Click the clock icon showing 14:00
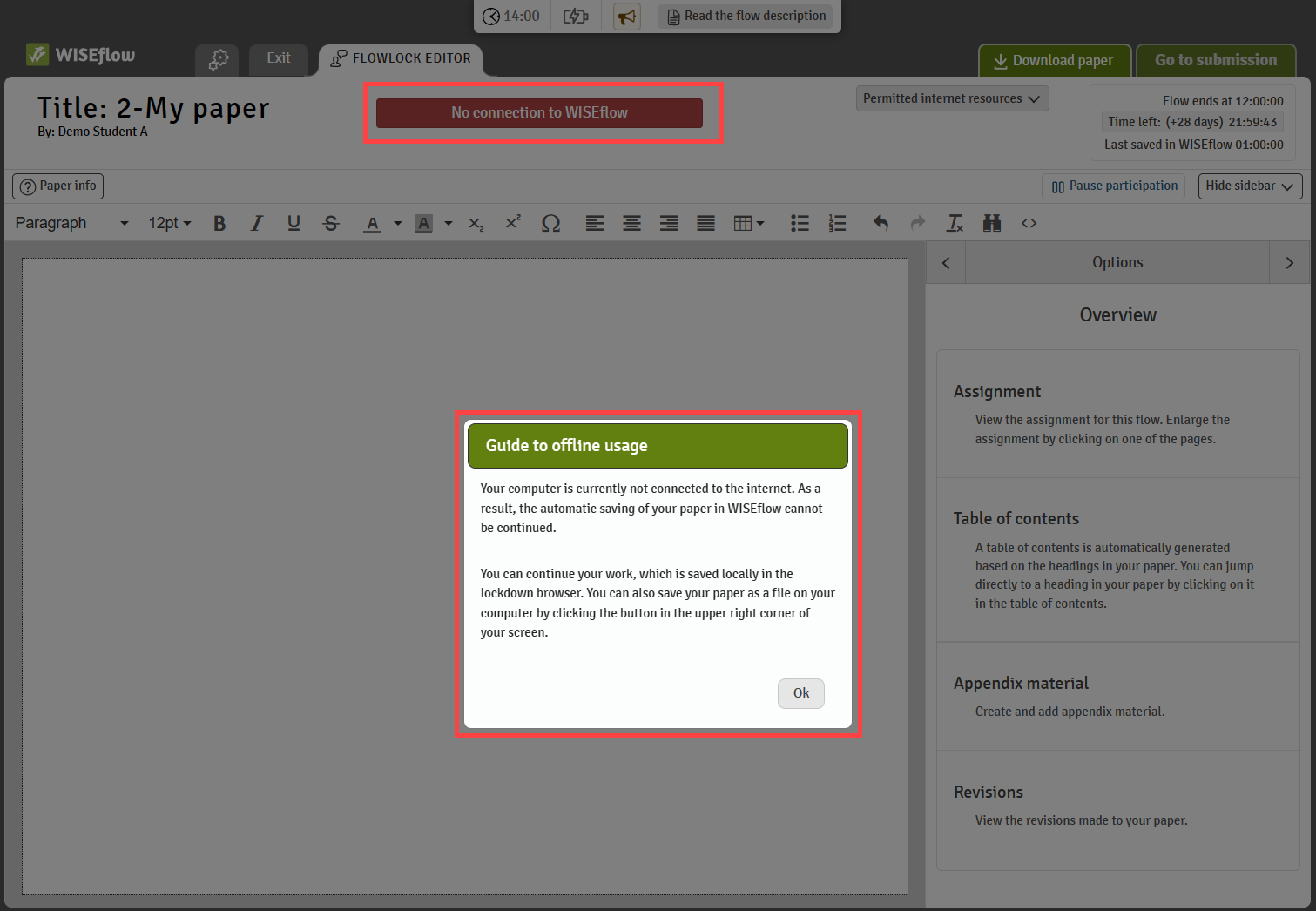 point(491,17)
